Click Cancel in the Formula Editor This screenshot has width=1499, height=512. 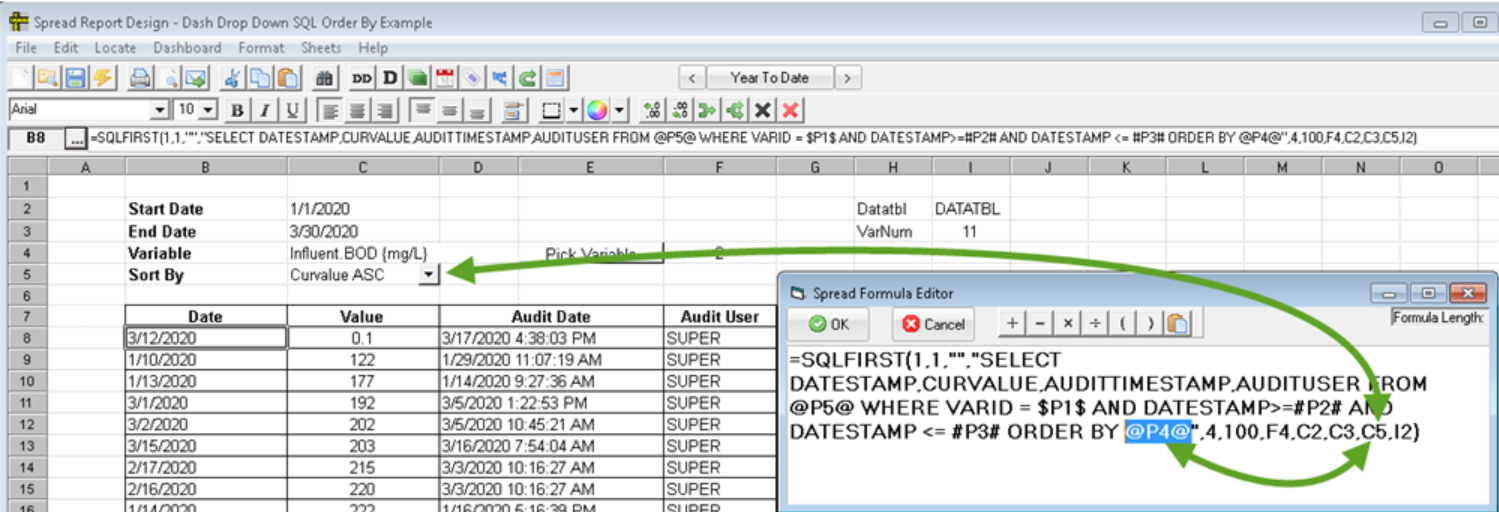tap(932, 324)
